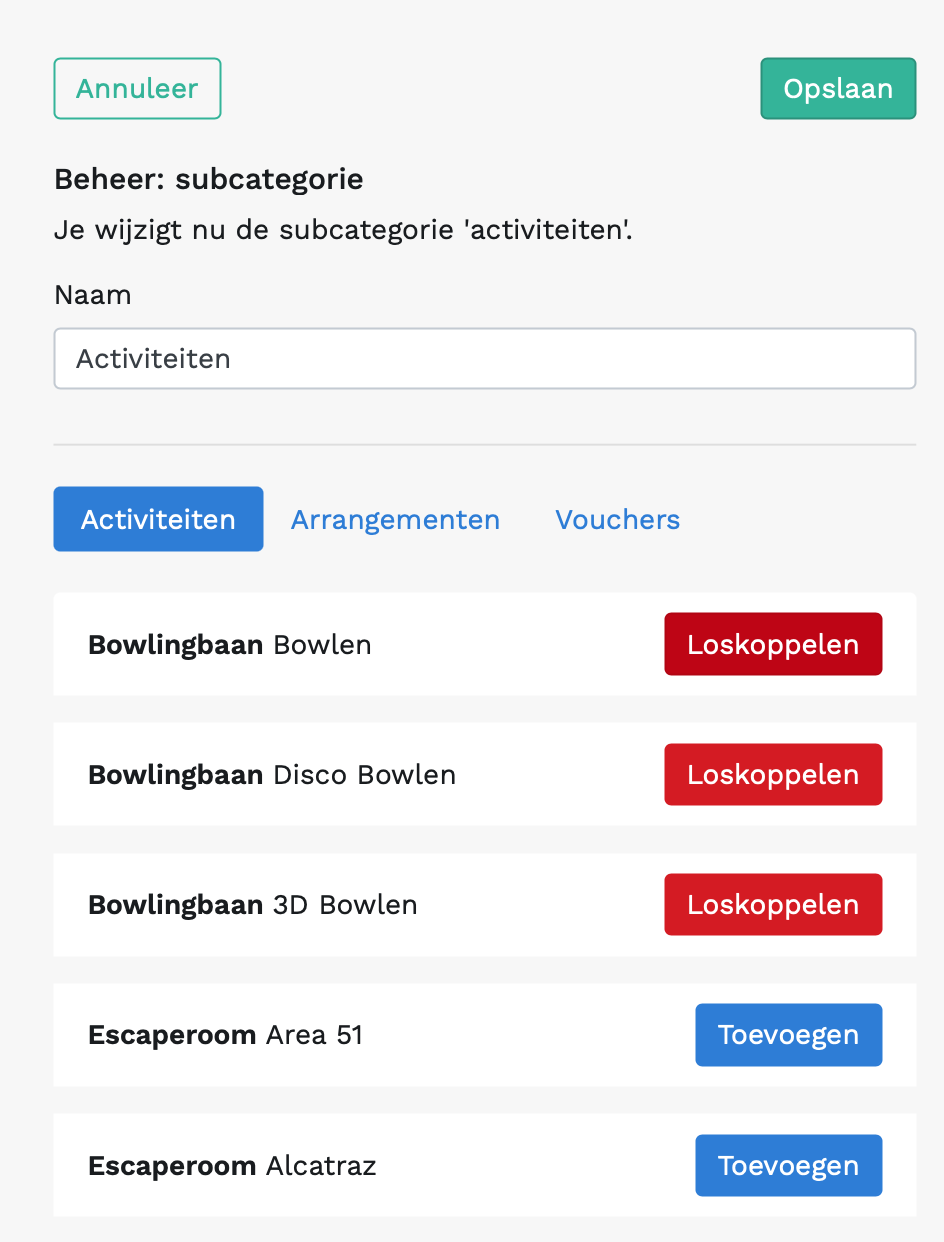Select the 'Escaperoom Alcatraz' item name

[x=232, y=1166]
